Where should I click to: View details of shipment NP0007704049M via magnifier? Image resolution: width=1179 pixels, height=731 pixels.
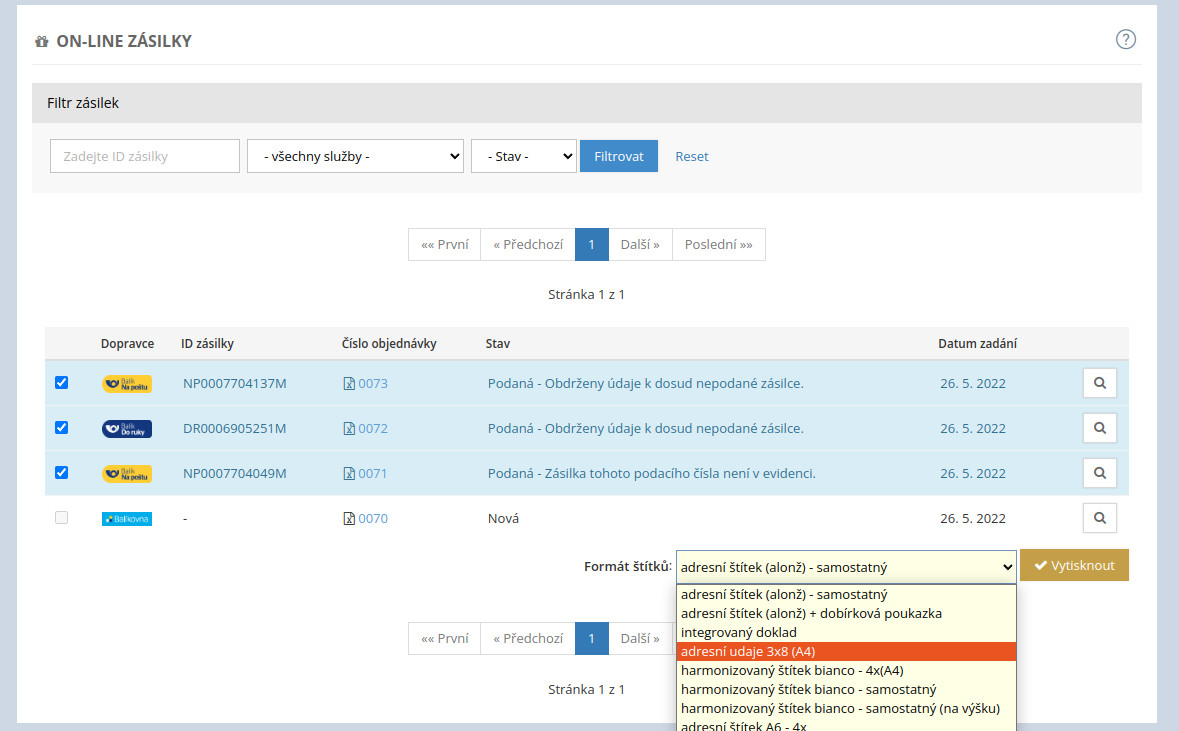(1099, 473)
